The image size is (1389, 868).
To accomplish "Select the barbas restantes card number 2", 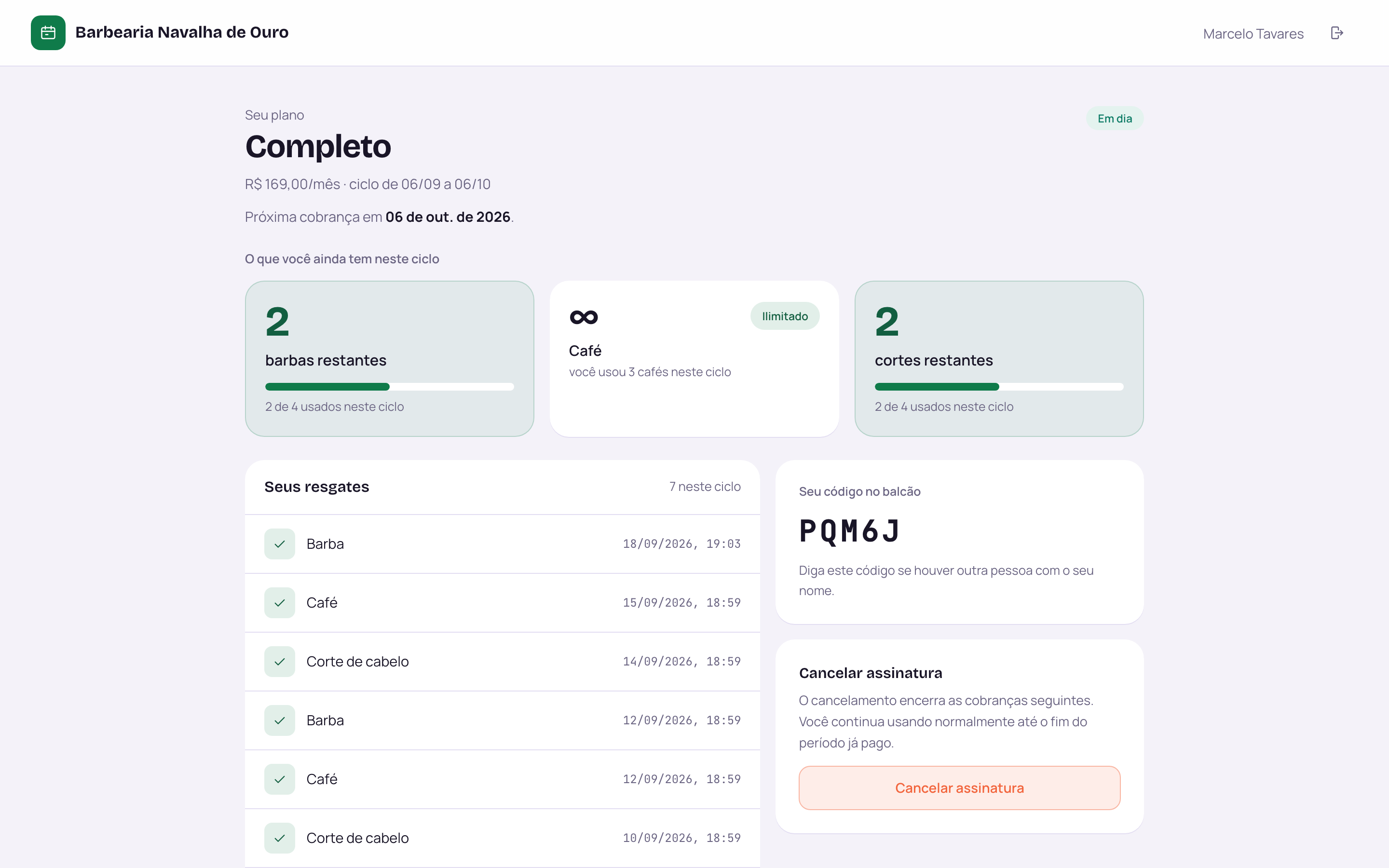I will tap(277, 322).
